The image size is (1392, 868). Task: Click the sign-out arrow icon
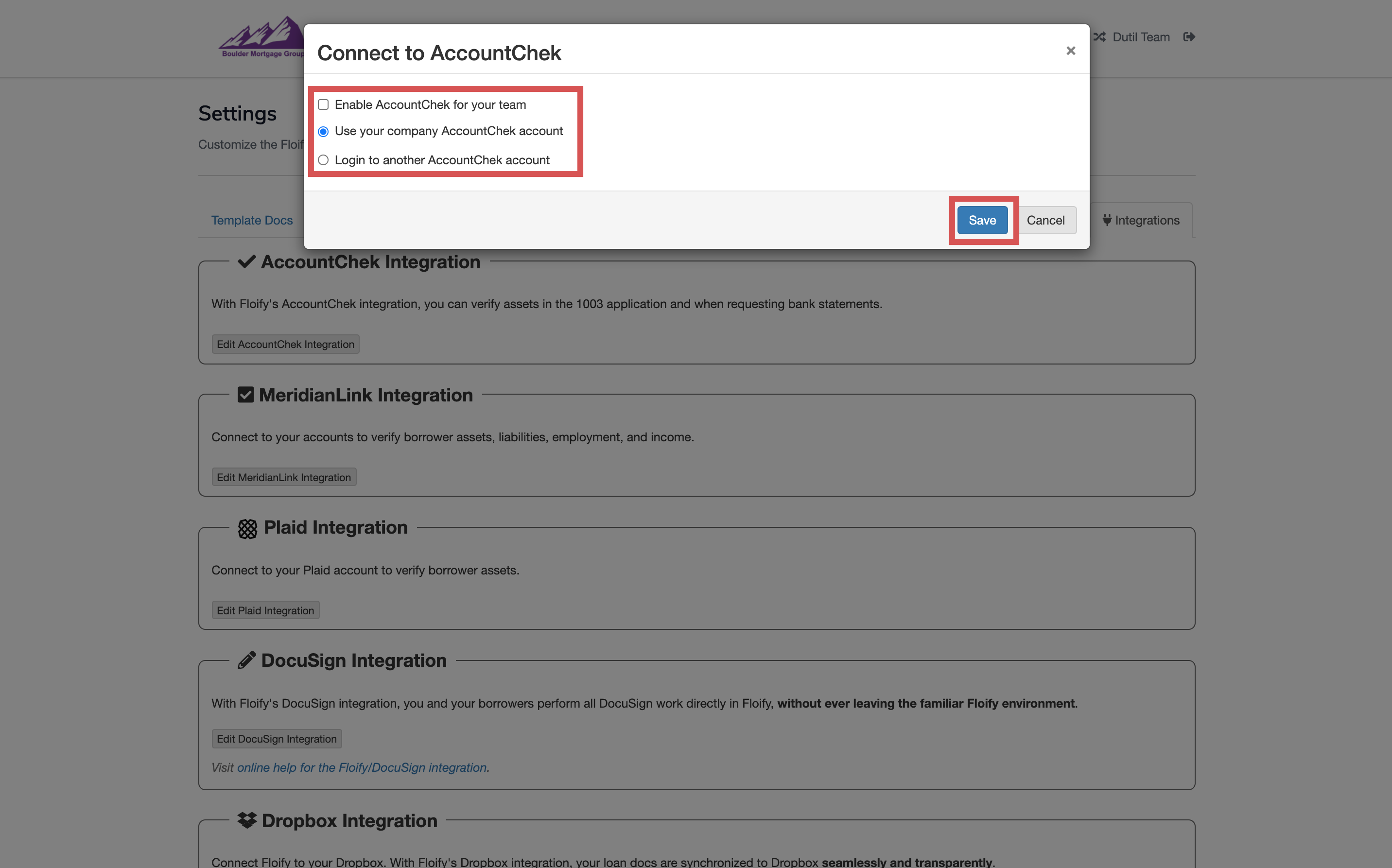click(1189, 37)
